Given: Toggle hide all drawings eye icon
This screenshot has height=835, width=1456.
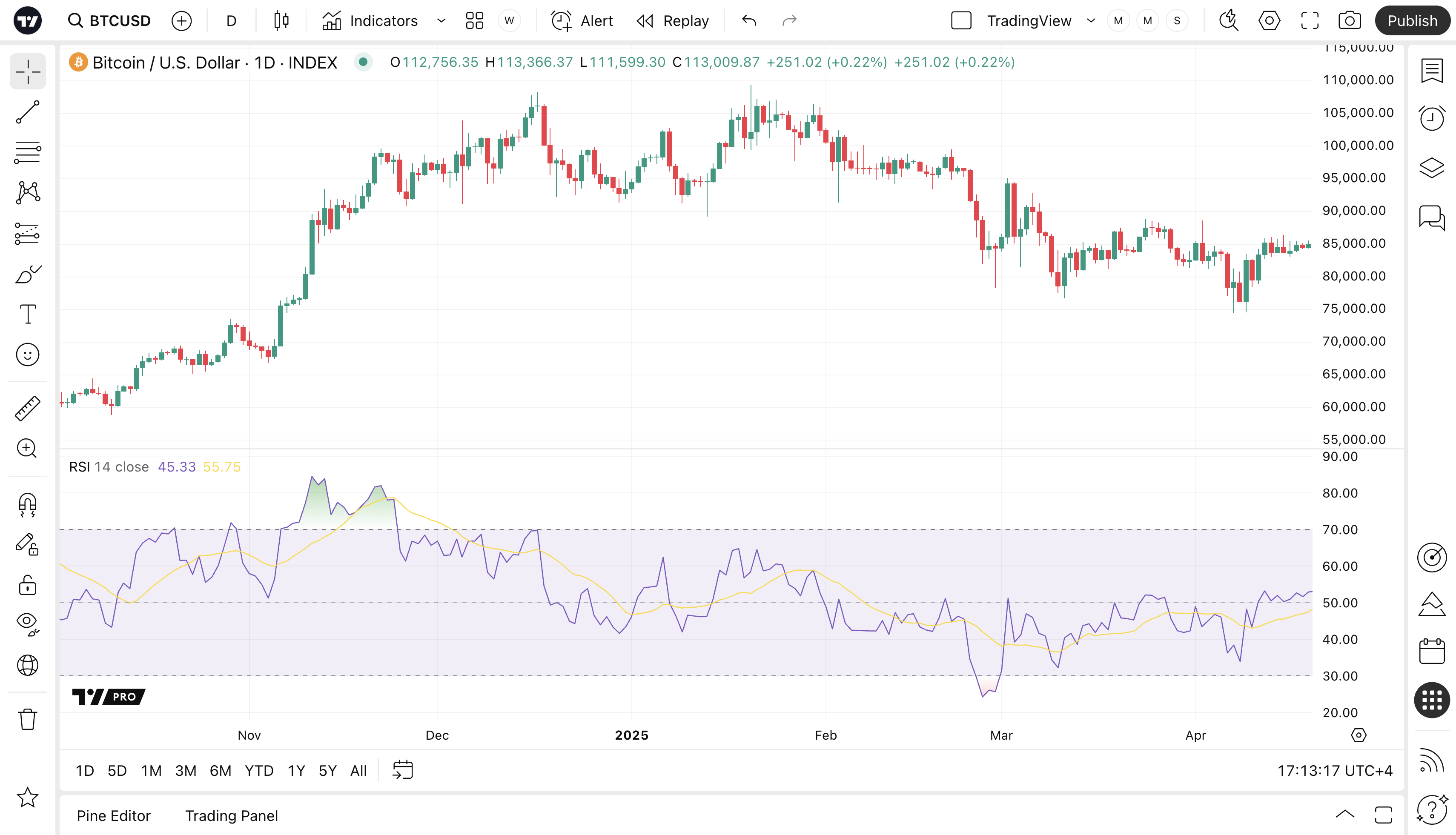Looking at the screenshot, I should (28, 623).
